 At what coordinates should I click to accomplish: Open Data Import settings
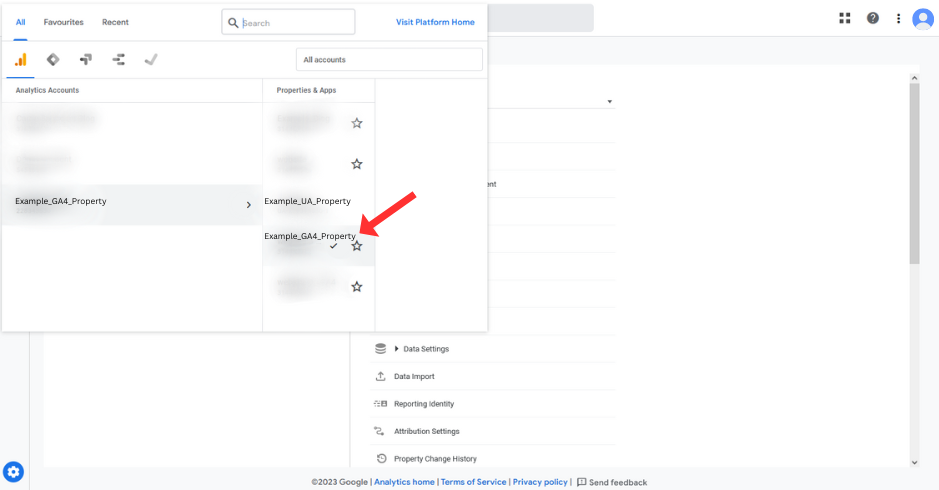[414, 376]
